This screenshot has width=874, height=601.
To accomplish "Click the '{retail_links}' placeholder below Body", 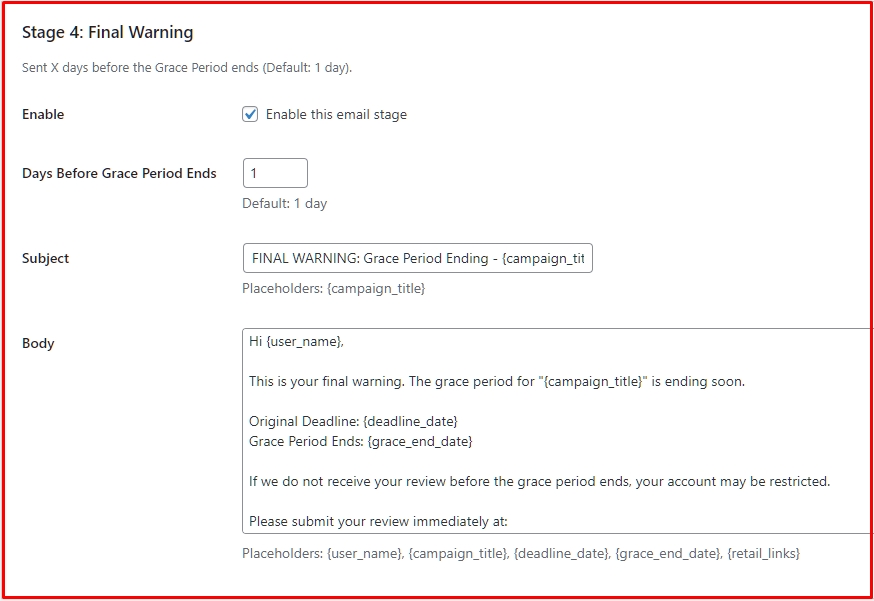I will pyautogui.click(x=763, y=553).
